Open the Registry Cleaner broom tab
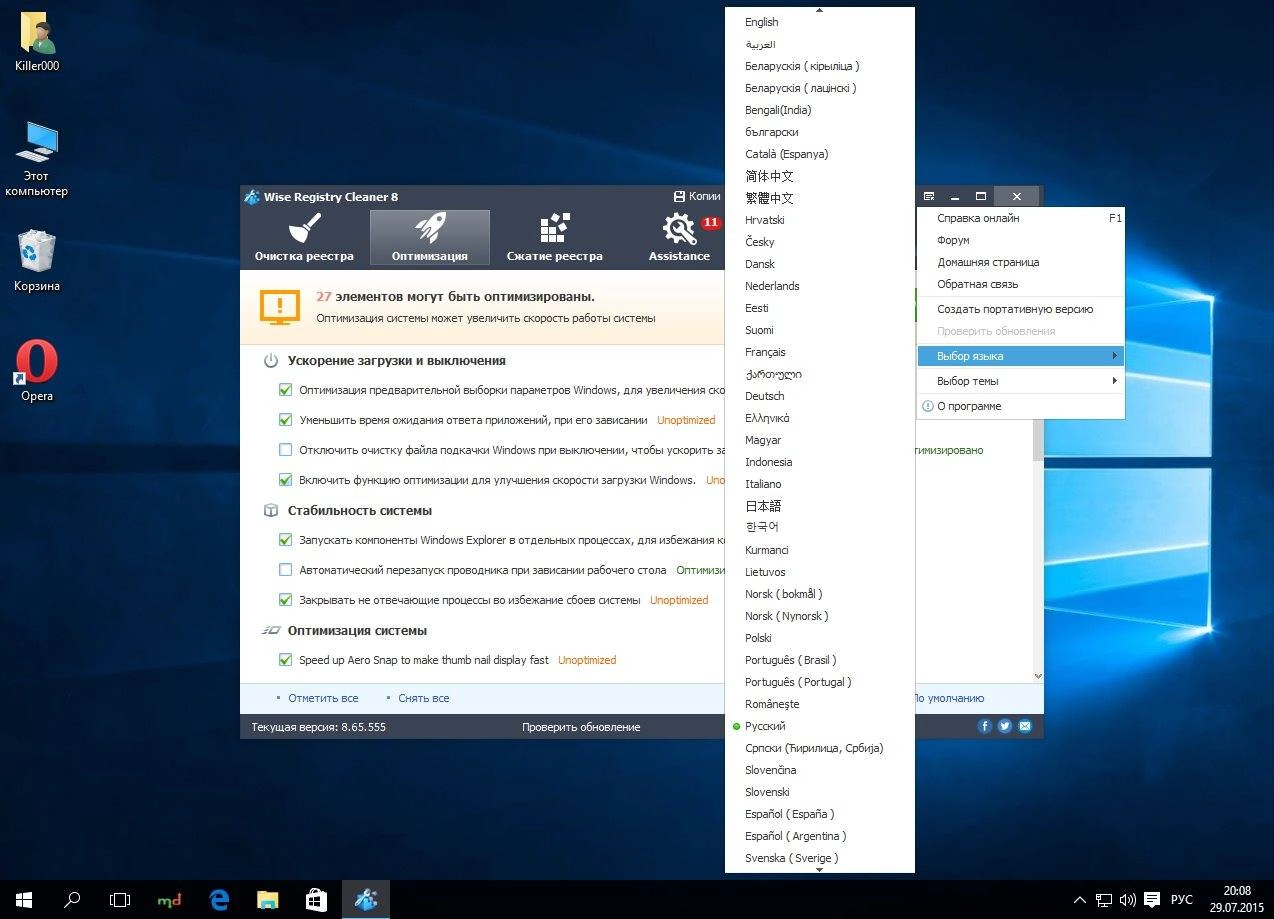Screen dimensions: 1274x919 304,237
